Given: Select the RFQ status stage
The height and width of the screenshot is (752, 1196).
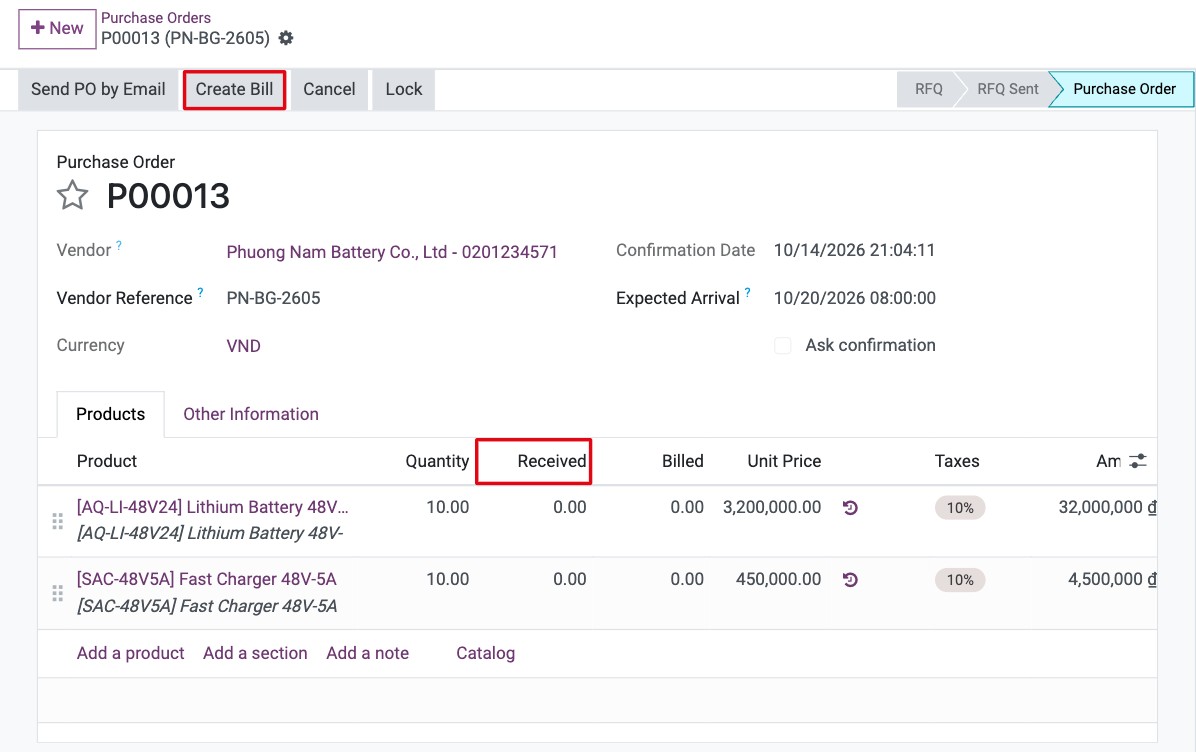Looking at the screenshot, I should click(x=928, y=89).
